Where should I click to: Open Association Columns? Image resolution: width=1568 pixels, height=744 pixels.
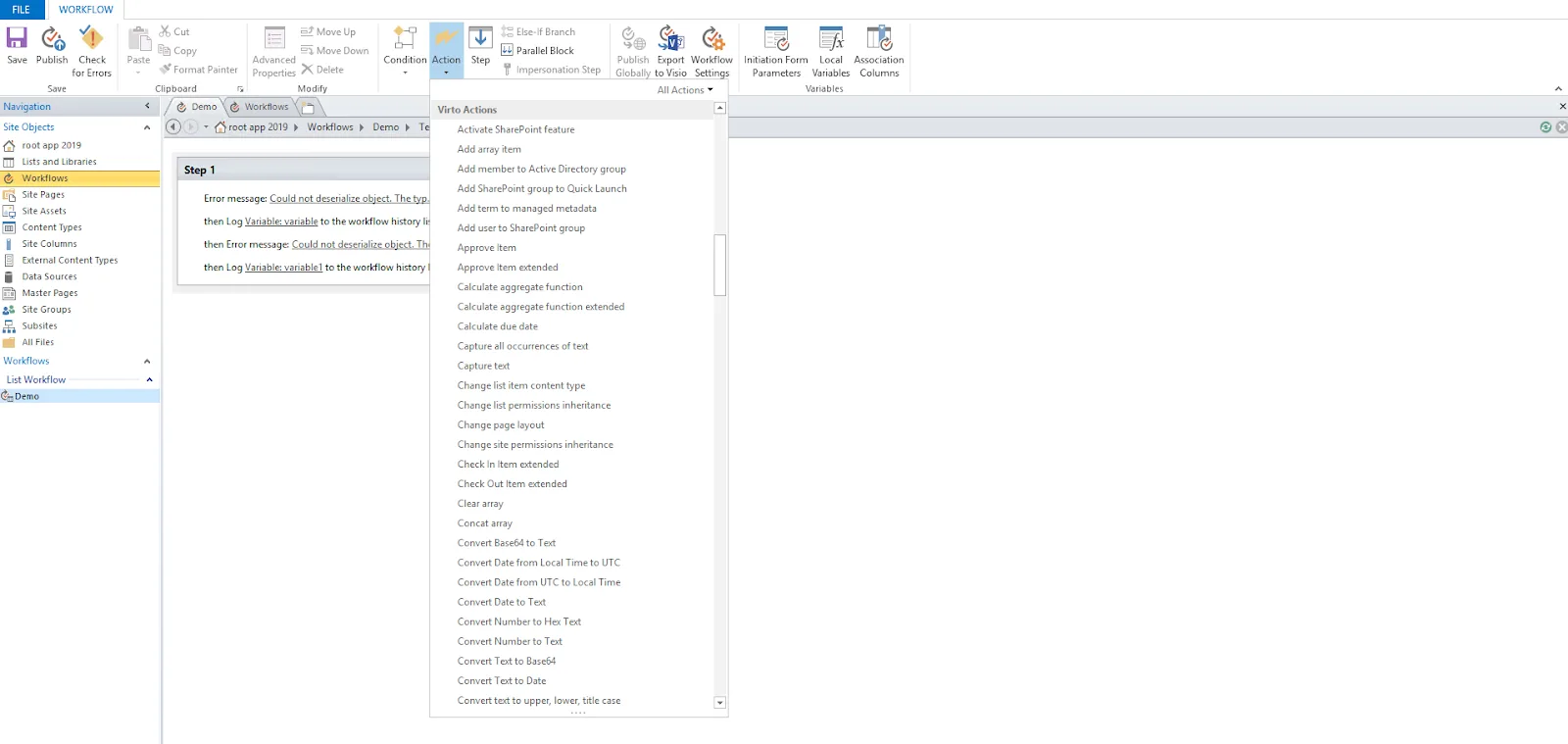click(879, 52)
